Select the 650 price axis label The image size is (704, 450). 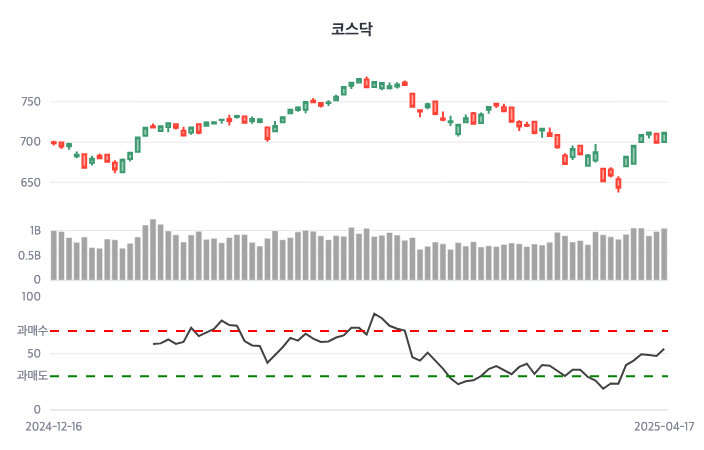28,183
